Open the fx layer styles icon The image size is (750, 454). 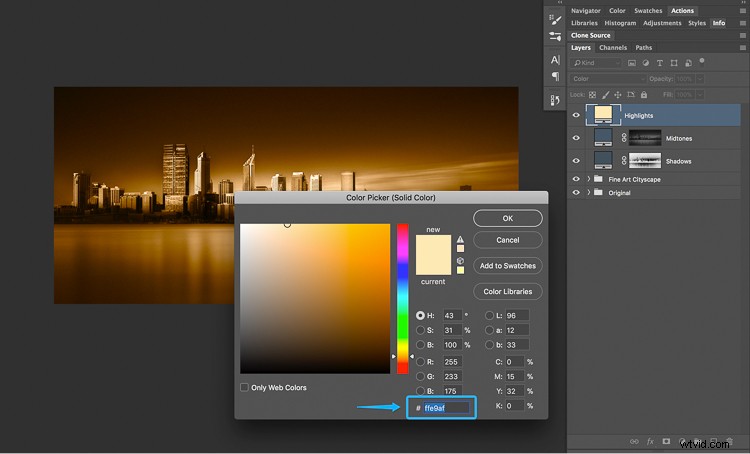649,440
